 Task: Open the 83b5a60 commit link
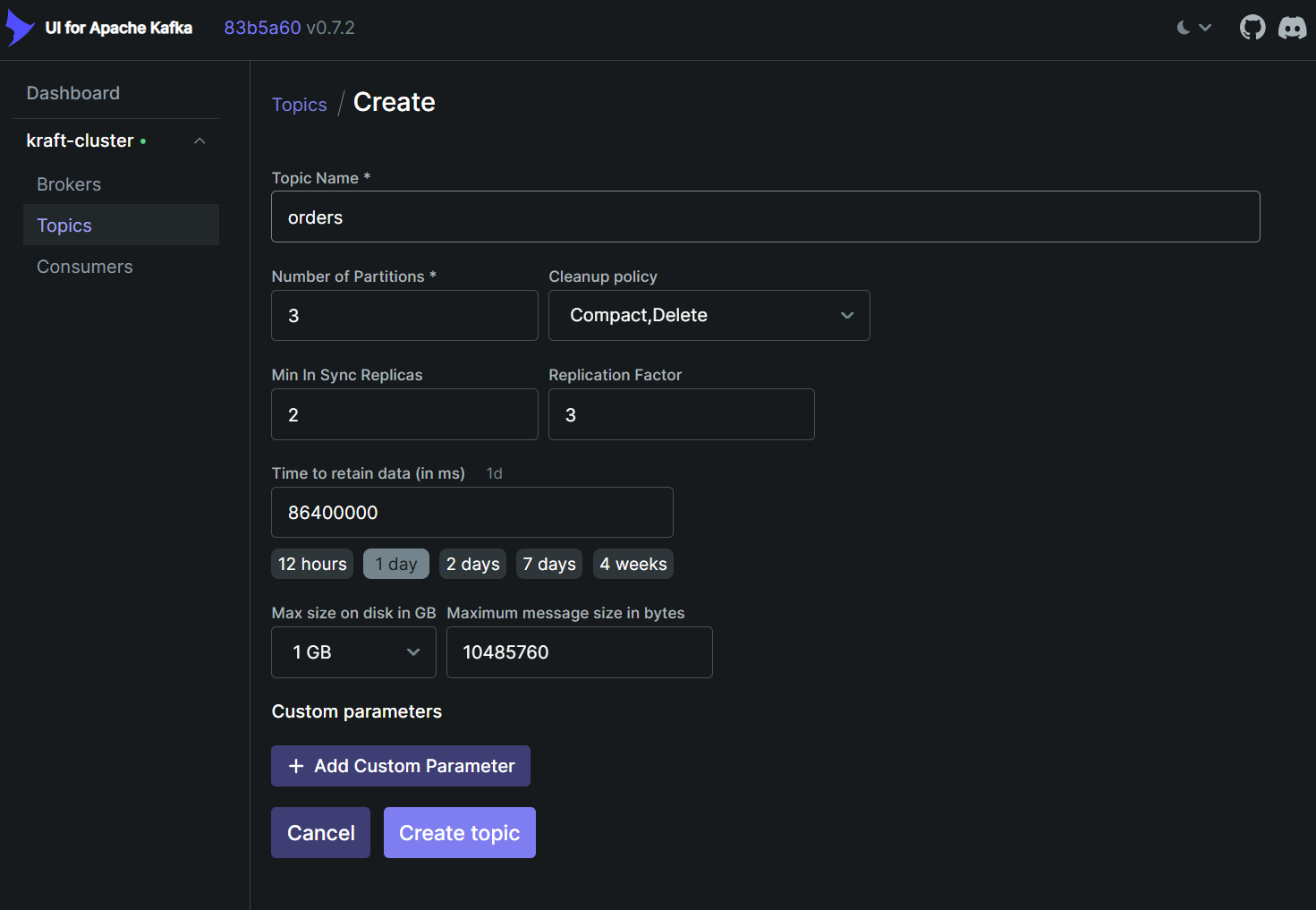click(x=262, y=28)
